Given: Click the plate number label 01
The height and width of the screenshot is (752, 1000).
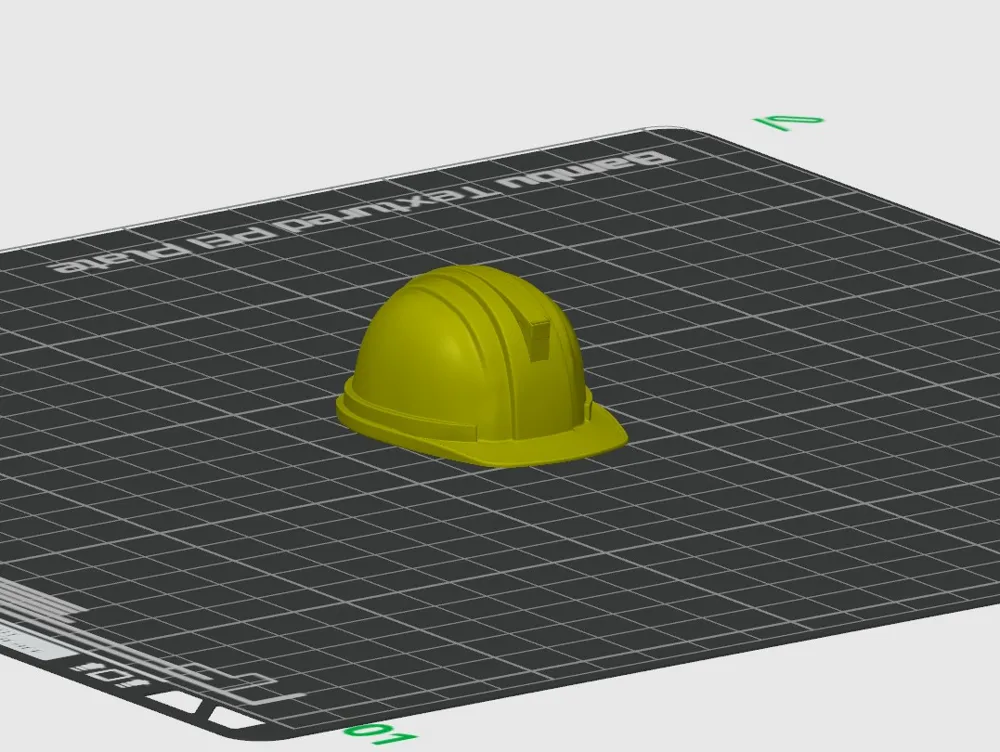Looking at the screenshot, I should [380, 735].
